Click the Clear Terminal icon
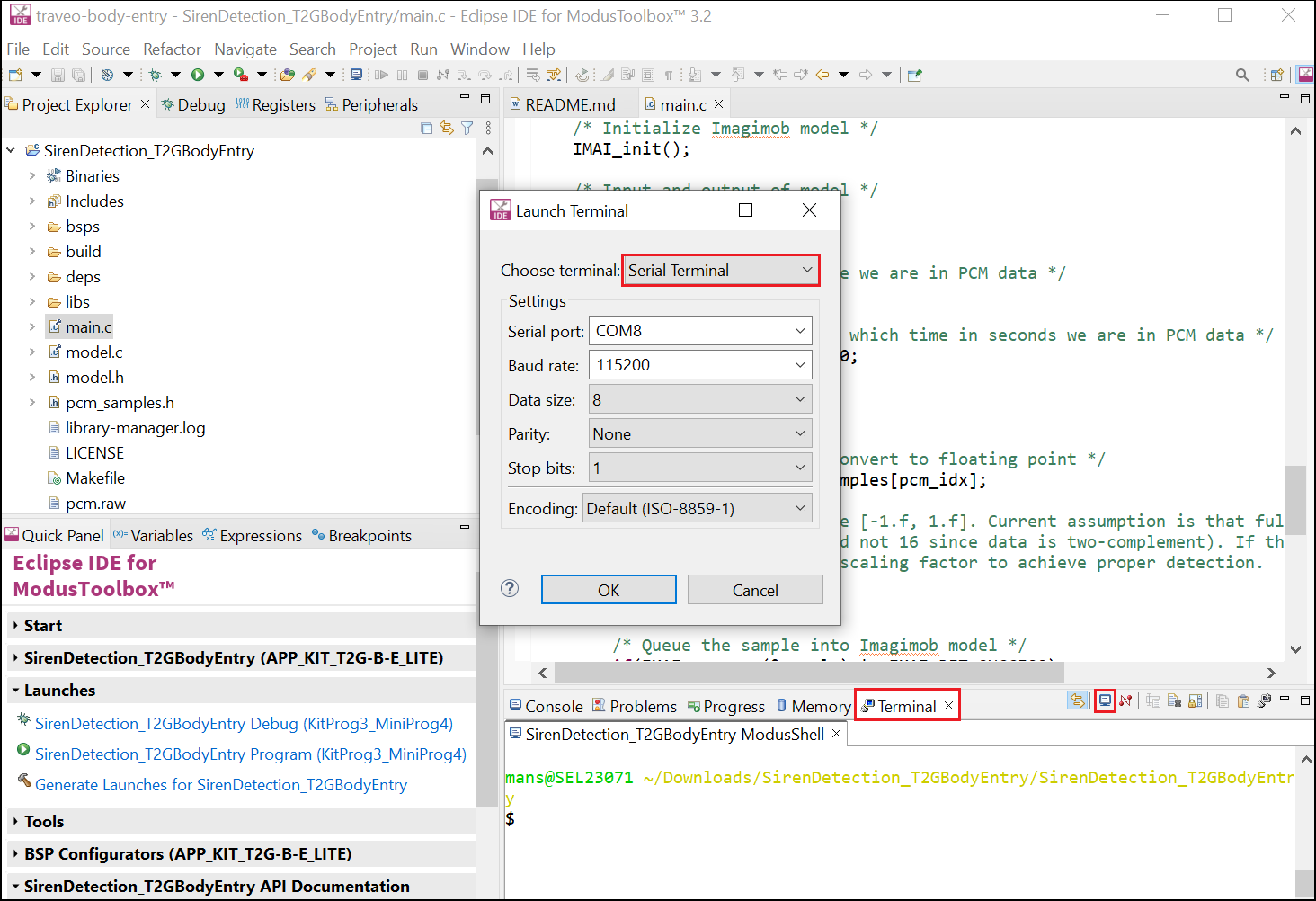1316x901 pixels. click(1174, 700)
